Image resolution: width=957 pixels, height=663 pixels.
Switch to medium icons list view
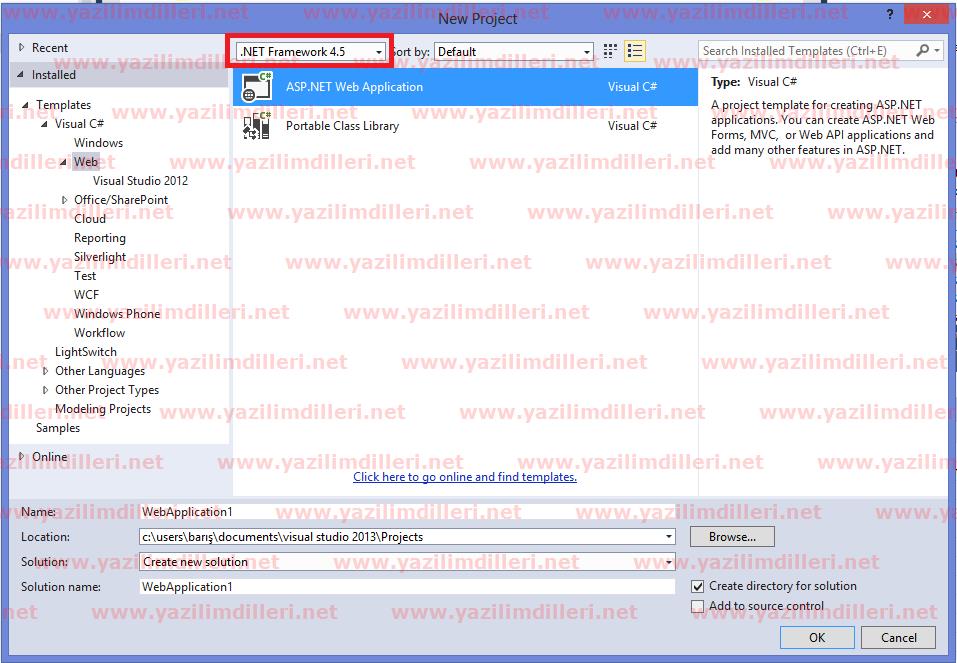[x=635, y=51]
